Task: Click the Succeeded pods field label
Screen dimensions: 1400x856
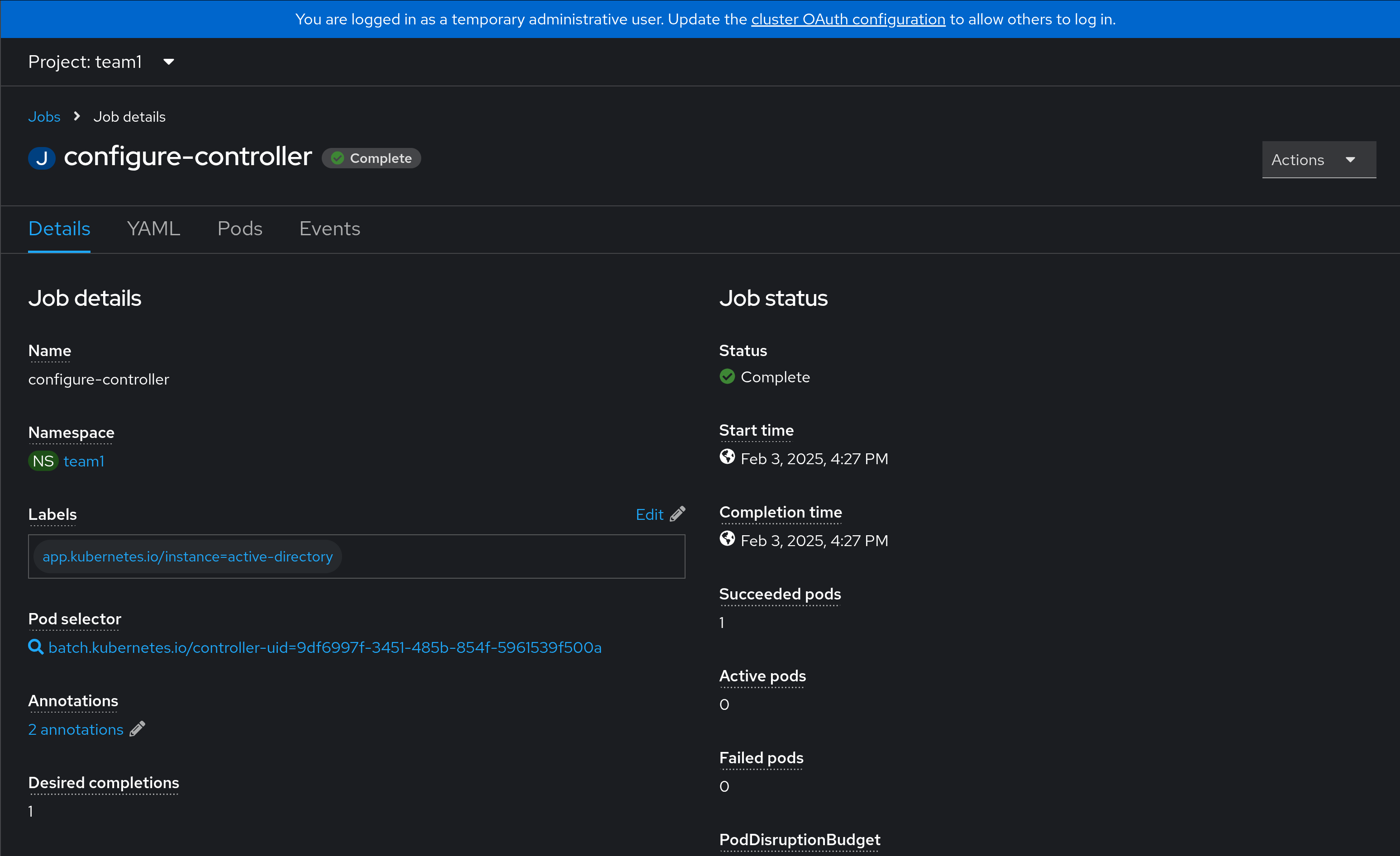Action: 780,594
